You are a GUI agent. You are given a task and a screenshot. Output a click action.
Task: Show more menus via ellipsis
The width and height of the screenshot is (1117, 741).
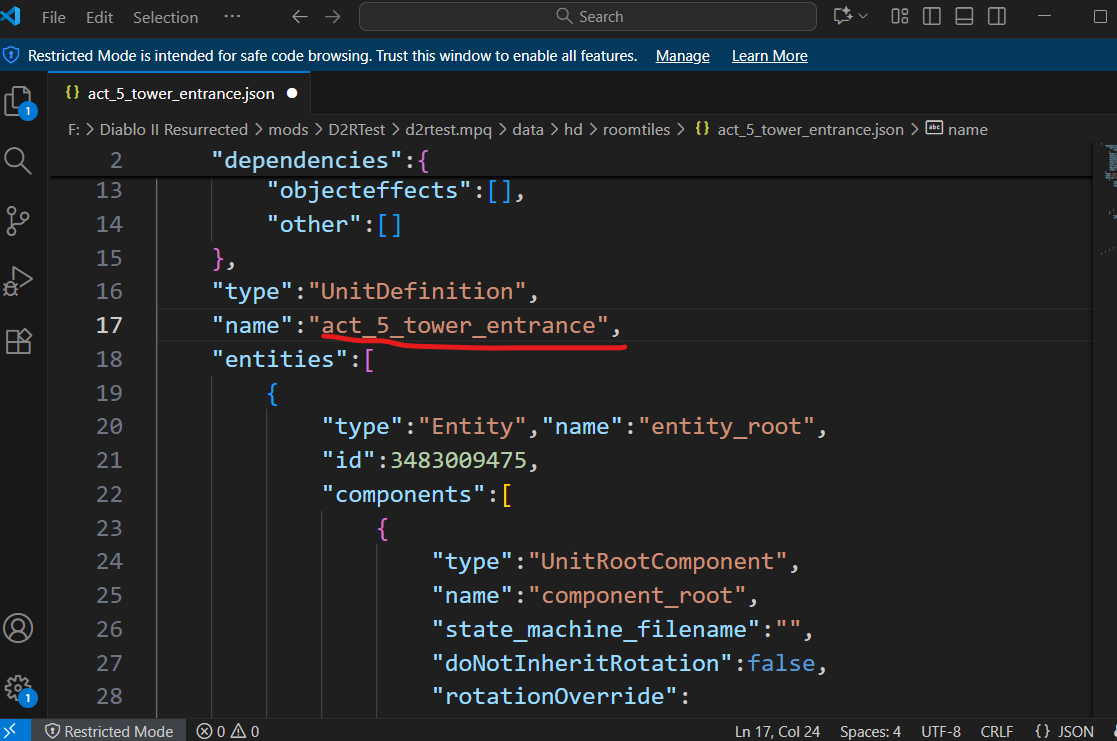[232, 16]
